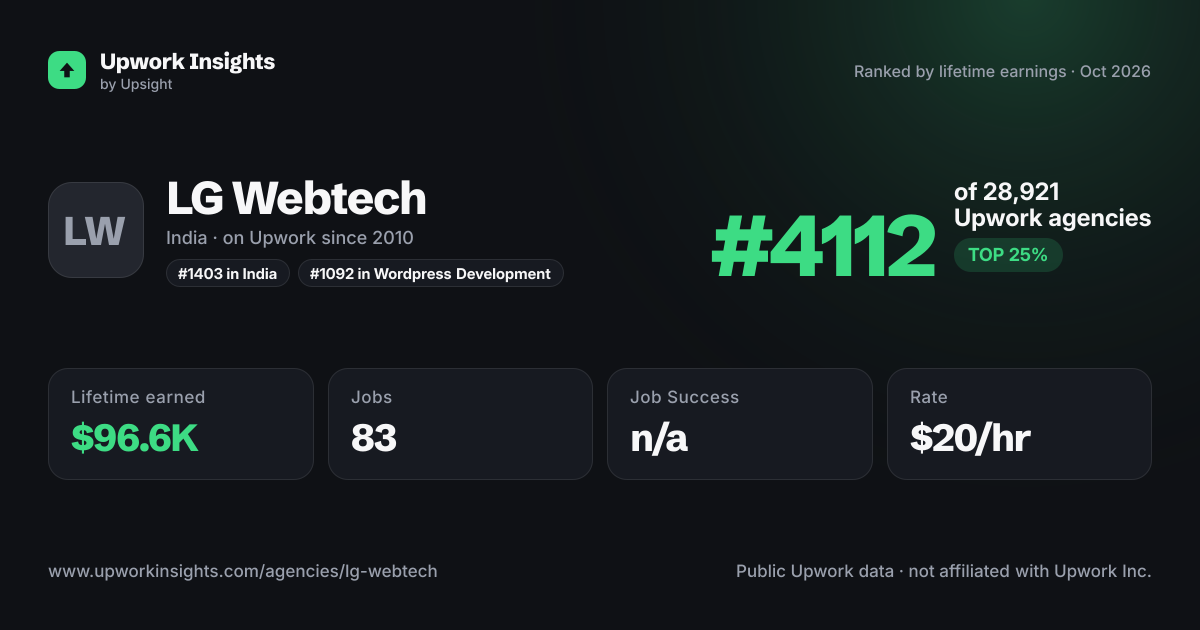1200x630 pixels.
Task: Click the #1403 in India badge
Action: click(x=228, y=273)
